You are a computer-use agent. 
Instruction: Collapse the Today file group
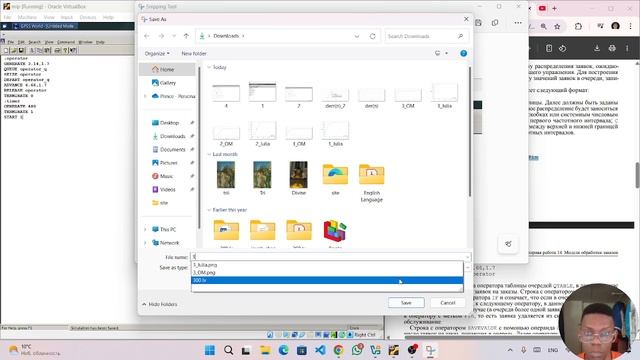tap(209, 67)
